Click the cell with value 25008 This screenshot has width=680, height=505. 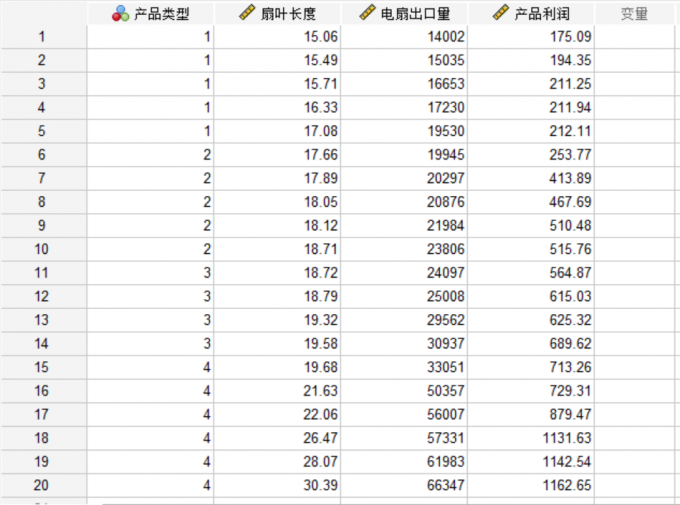point(405,296)
